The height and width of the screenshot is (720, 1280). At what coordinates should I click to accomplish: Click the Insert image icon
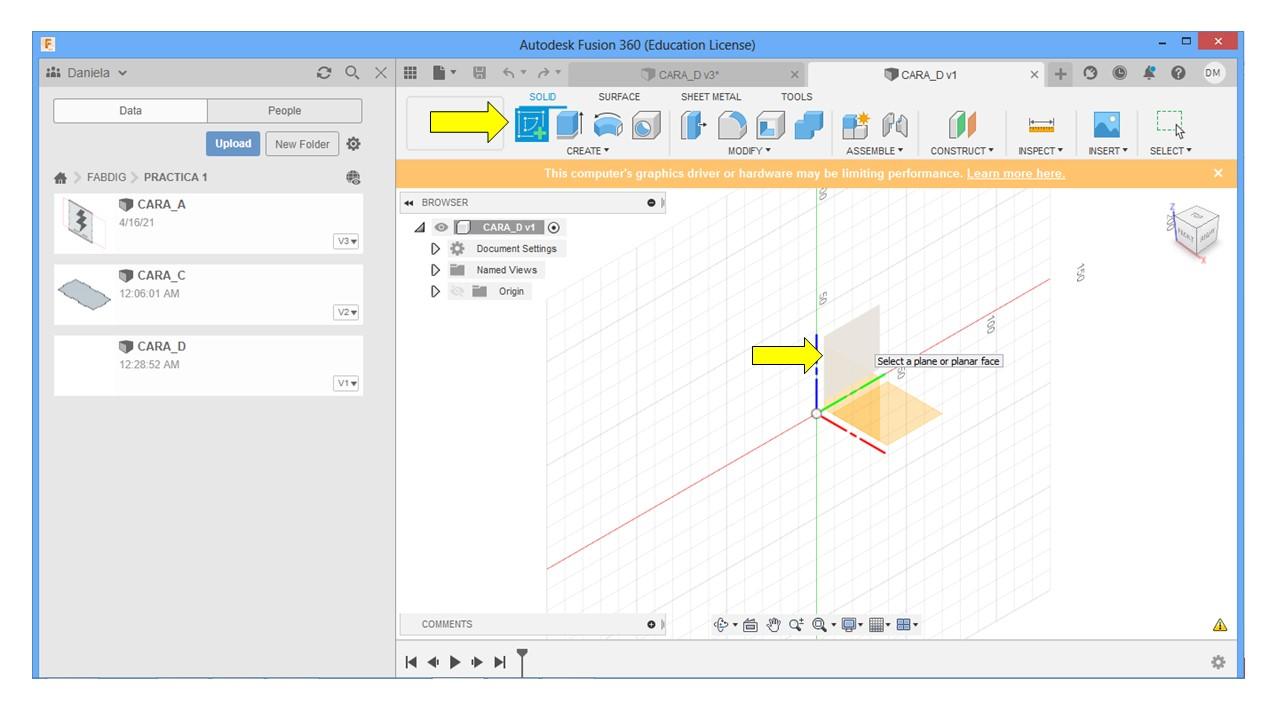point(1107,125)
